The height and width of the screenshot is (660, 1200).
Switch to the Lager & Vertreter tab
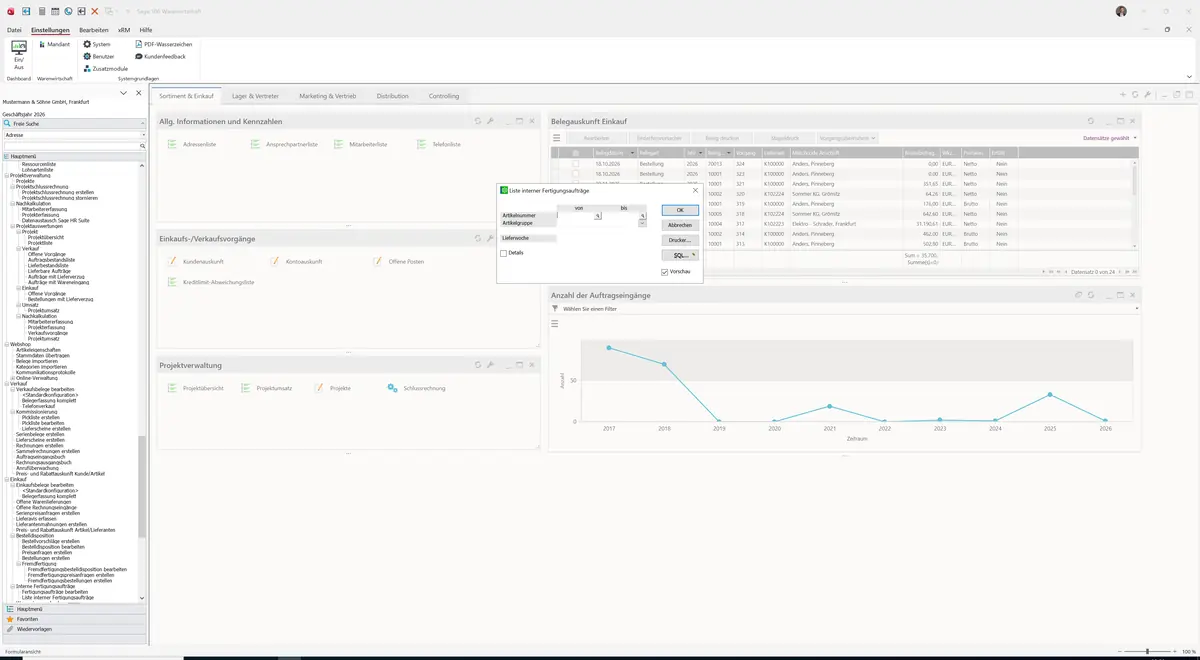coord(255,96)
